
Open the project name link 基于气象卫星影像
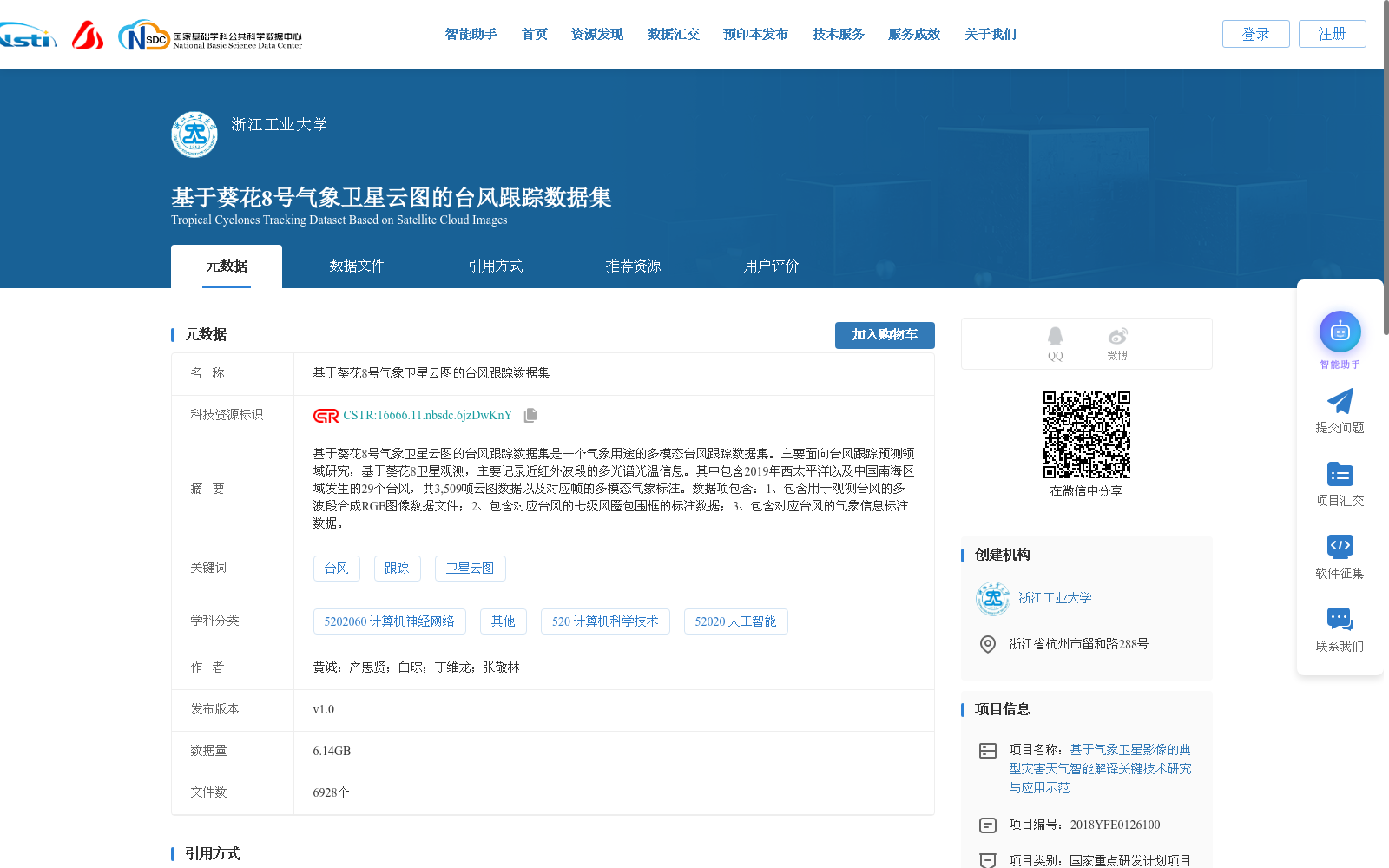point(1100,769)
